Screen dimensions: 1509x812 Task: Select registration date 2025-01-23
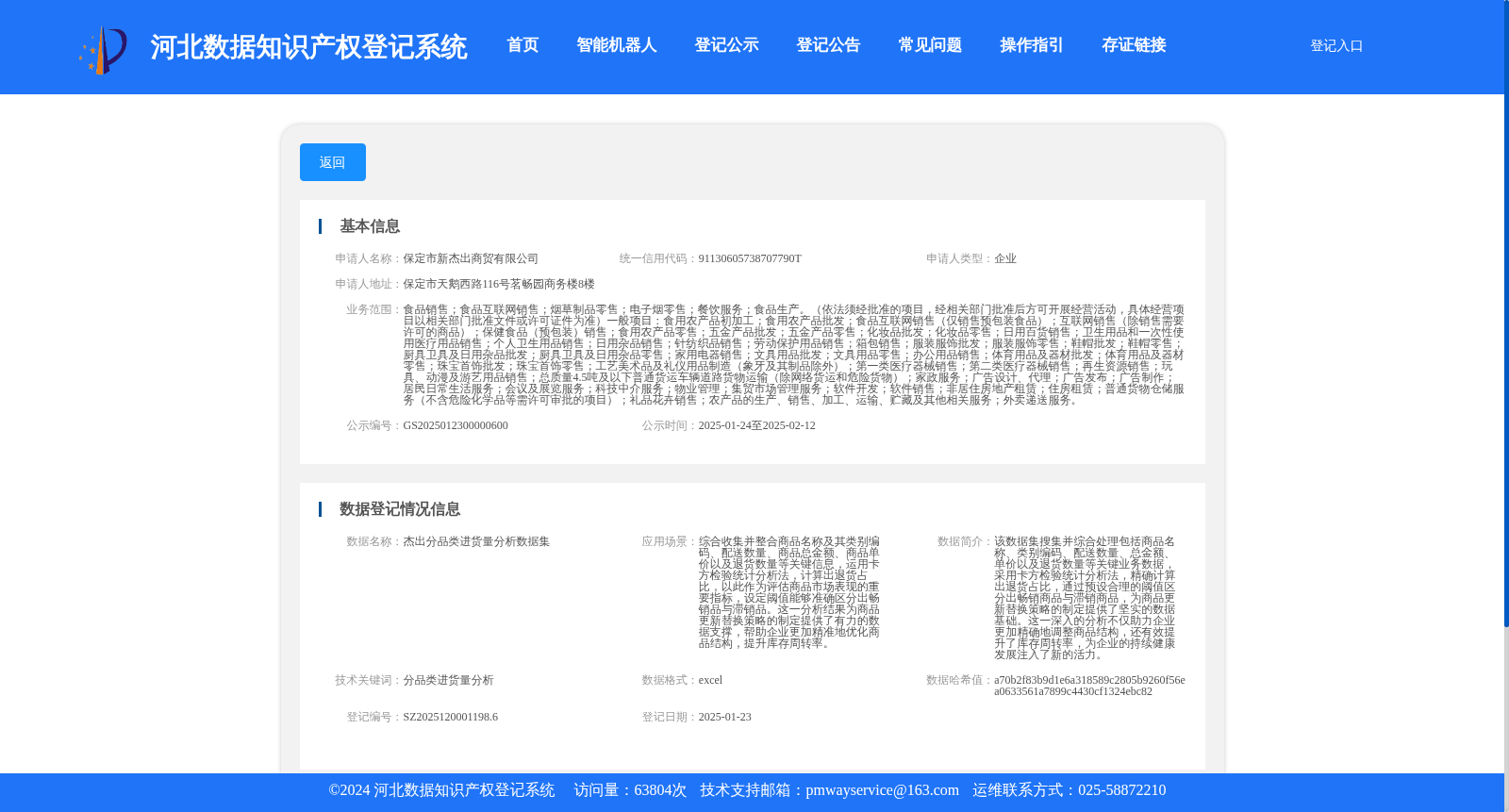coord(725,717)
